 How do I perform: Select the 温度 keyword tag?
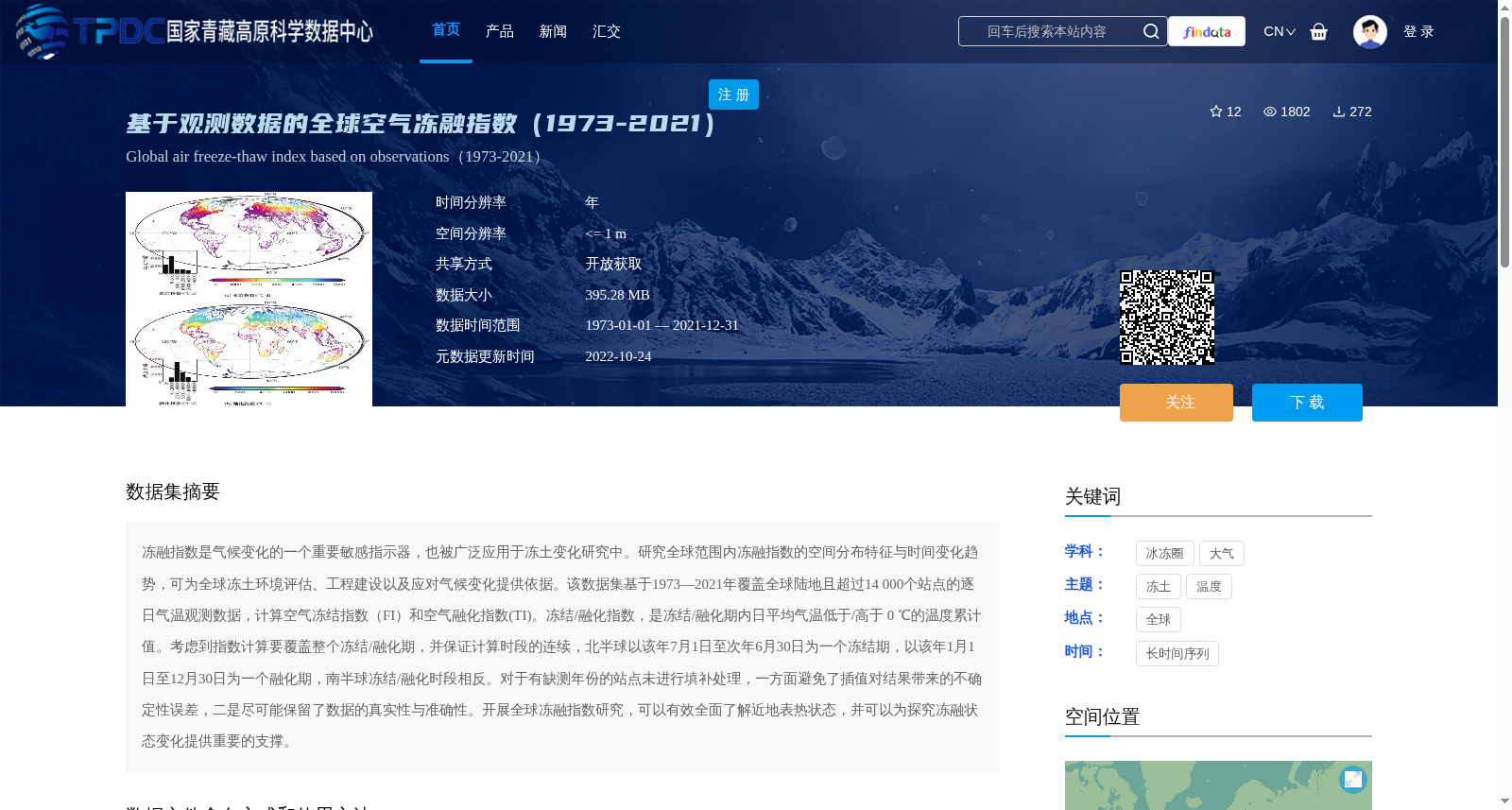pyautogui.click(x=1209, y=586)
